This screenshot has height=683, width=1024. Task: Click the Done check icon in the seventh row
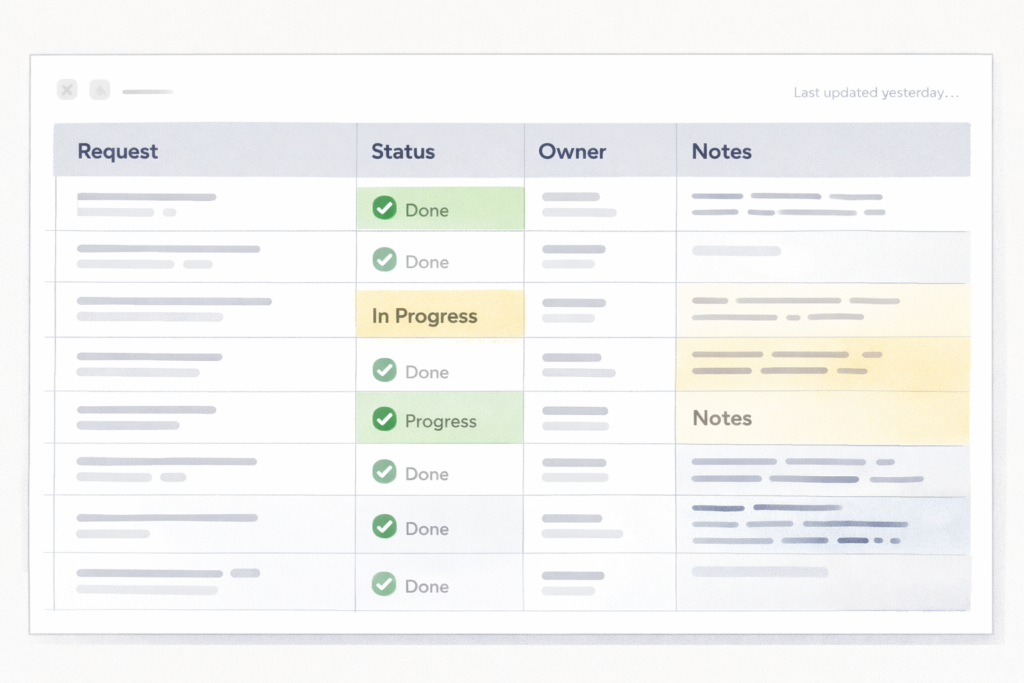[x=384, y=526]
